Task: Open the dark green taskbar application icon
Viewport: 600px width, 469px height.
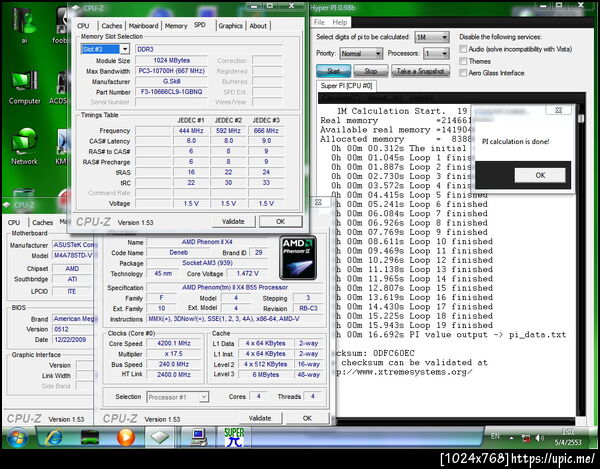Action: coord(90,438)
